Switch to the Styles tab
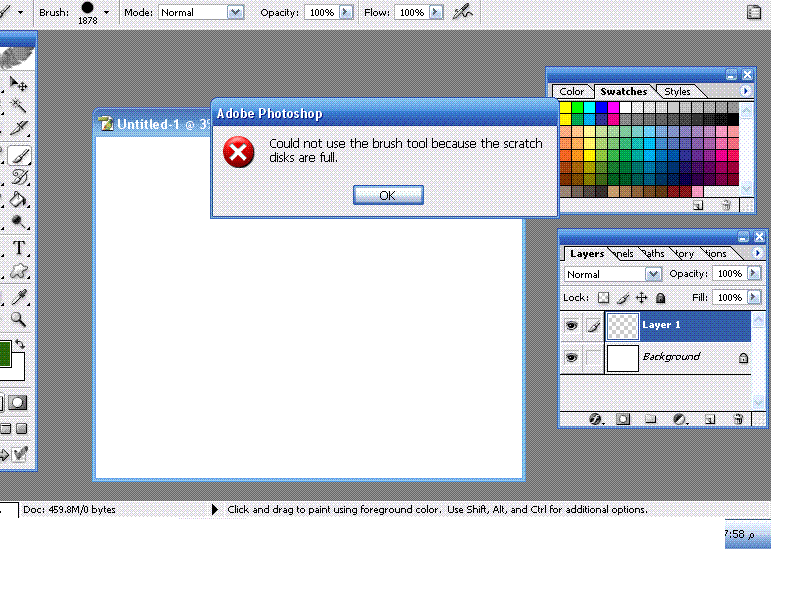 (678, 91)
